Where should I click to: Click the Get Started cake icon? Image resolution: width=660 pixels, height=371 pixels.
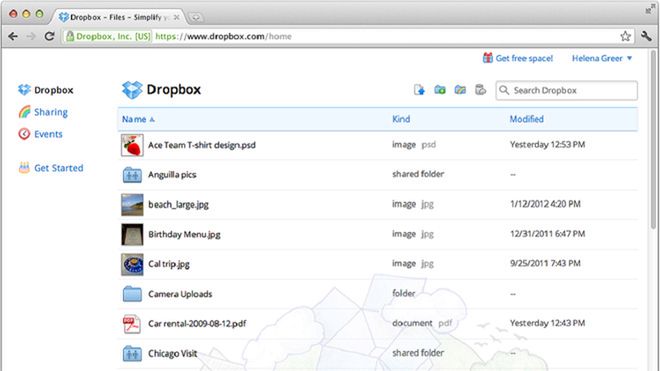coord(24,168)
